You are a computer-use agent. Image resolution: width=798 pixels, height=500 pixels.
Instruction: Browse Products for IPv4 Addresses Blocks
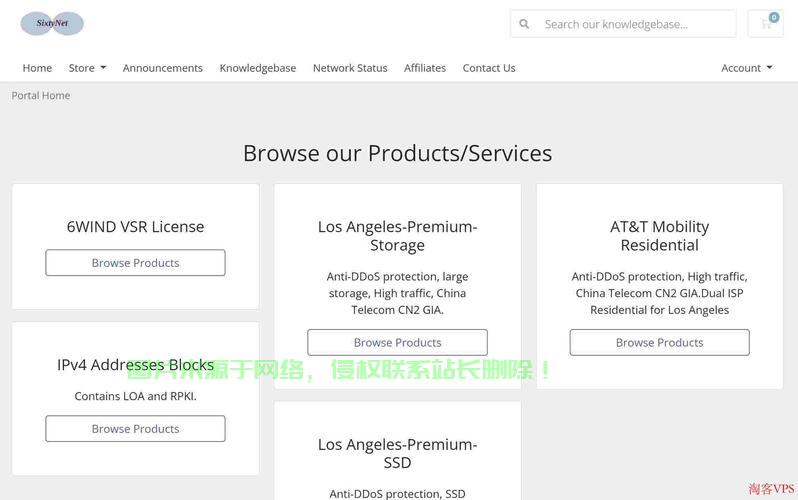click(135, 429)
